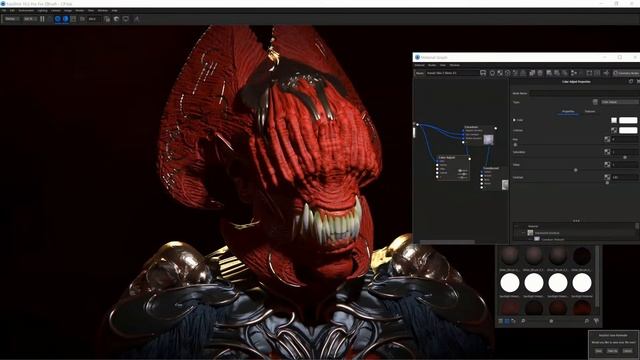Open the Nodes menu in Material Graph
The width and height of the screenshot is (640, 360).
[432, 65]
